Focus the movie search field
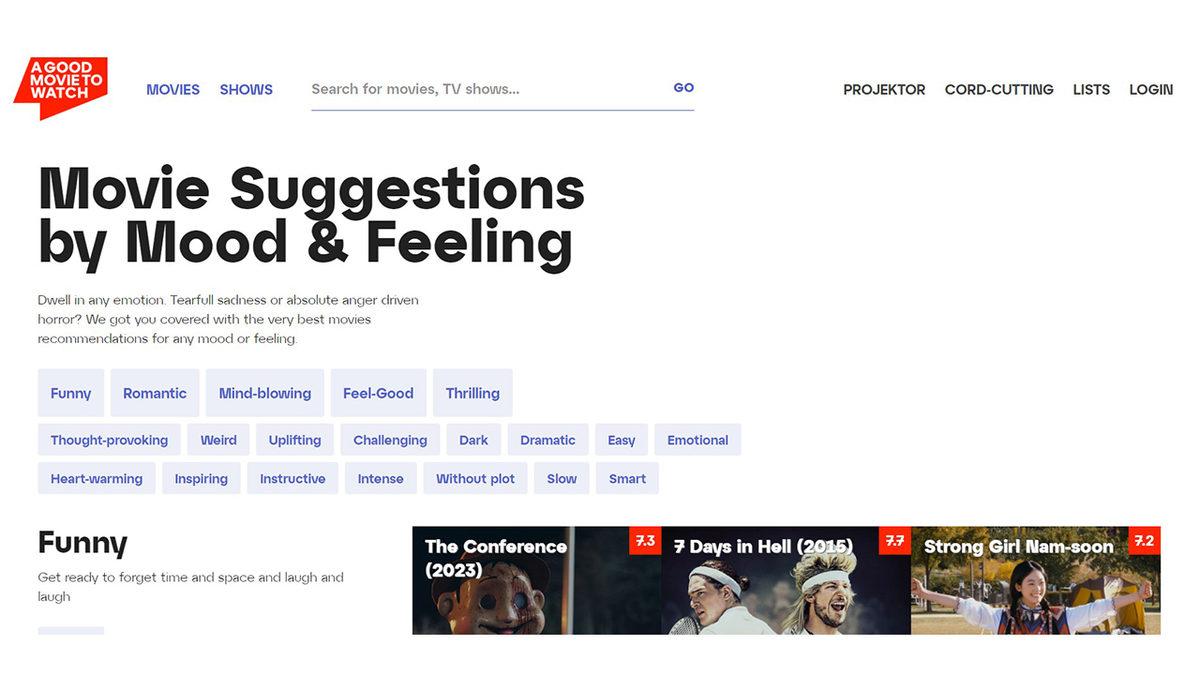1200x675 pixels. point(486,89)
